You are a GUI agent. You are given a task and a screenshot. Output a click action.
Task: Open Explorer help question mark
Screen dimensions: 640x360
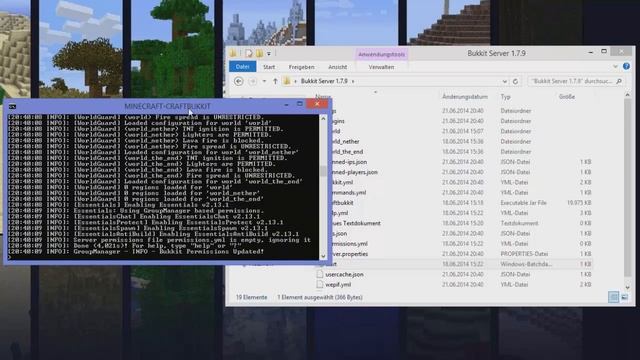[626, 66]
